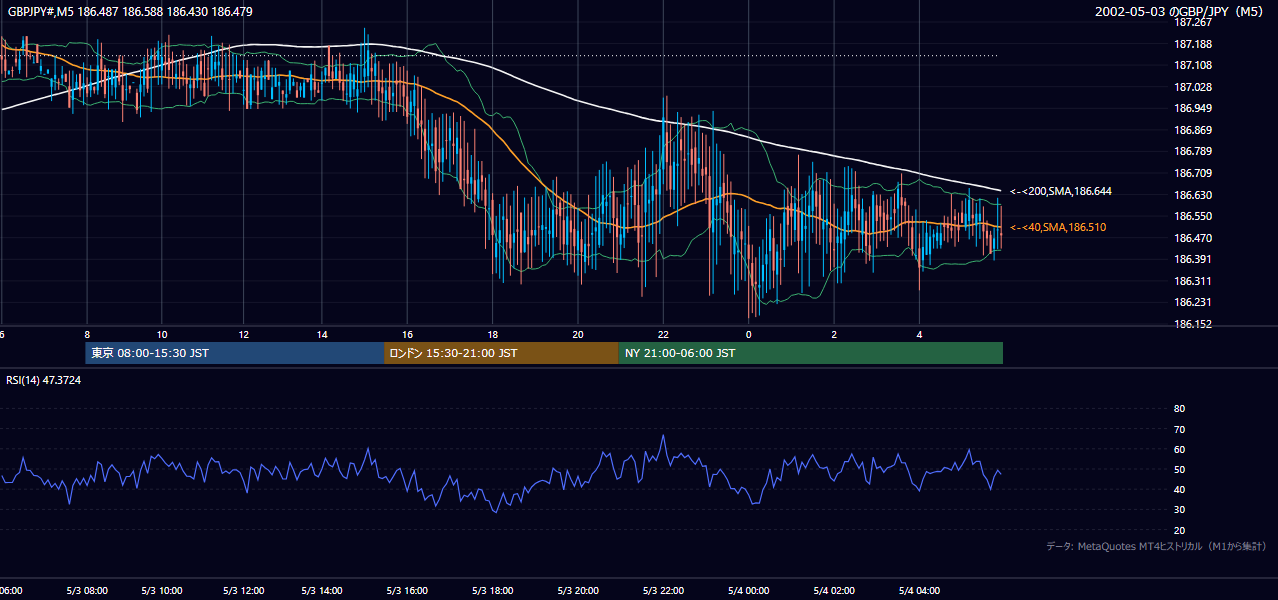Select the 200 SMA label reading 186.644
Viewport: 1278px width, 600px height.
click(x=1061, y=191)
